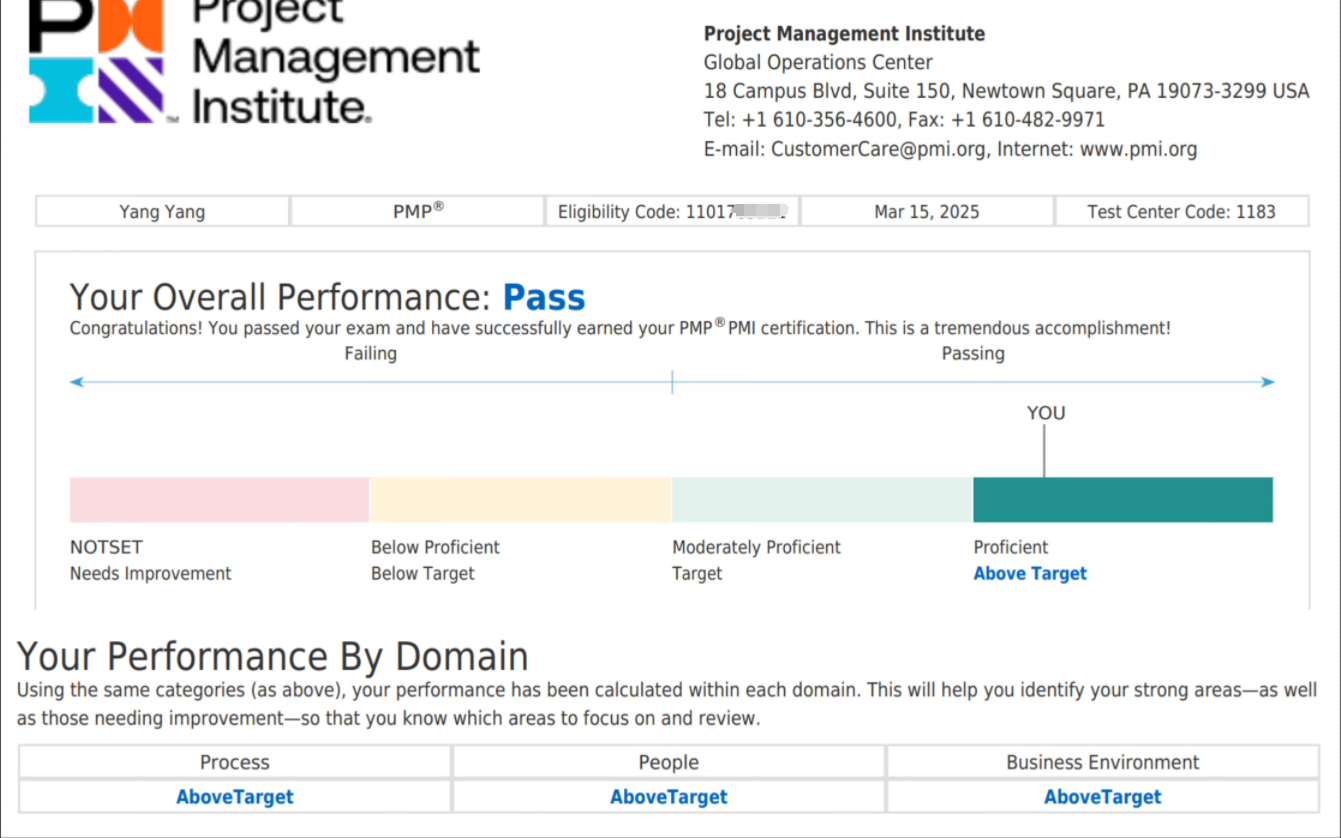Click AboveTarget result under Business Environment

pyautogui.click(x=1102, y=797)
